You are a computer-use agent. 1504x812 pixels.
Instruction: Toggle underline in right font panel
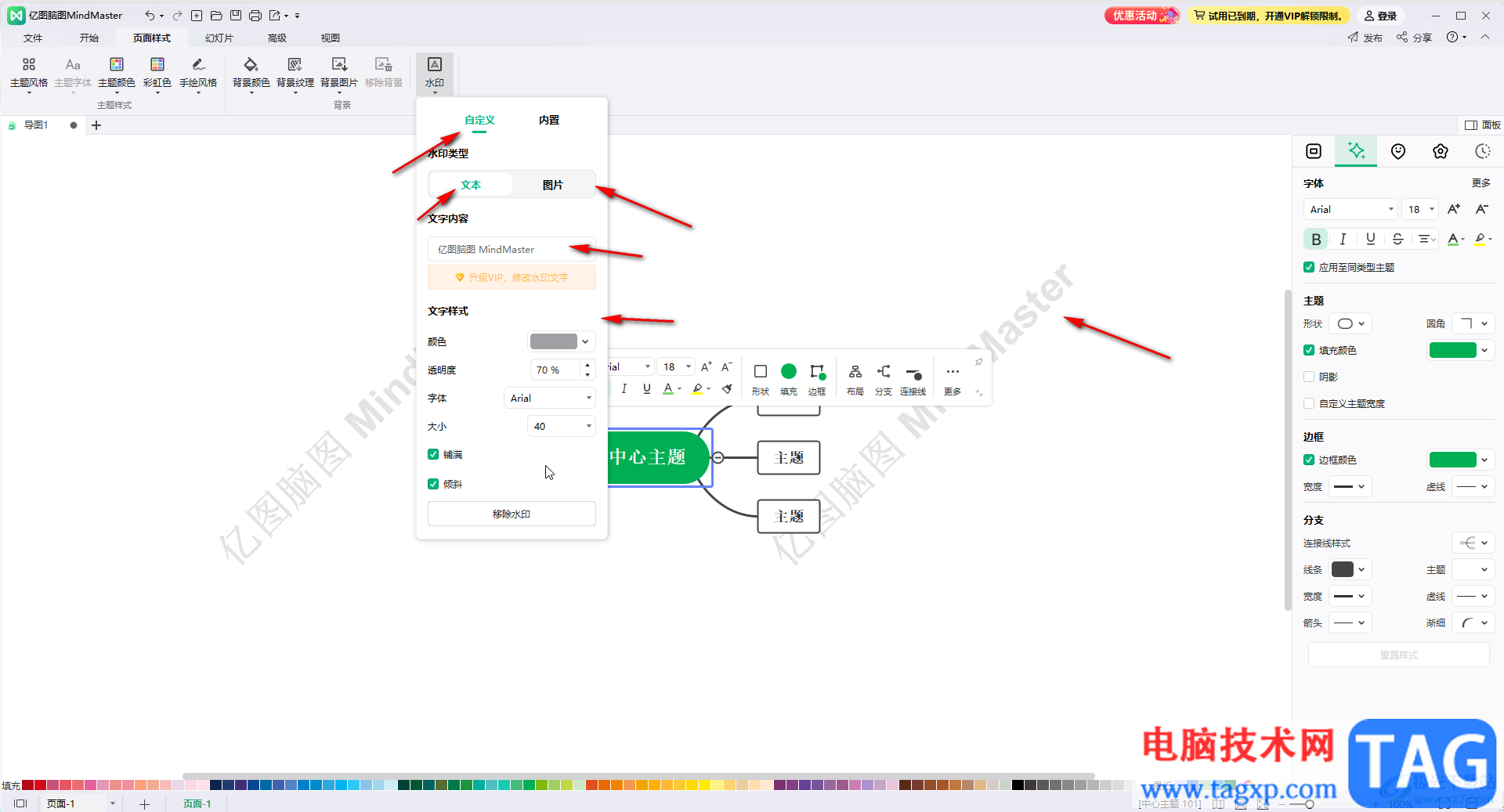click(1370, 239)
